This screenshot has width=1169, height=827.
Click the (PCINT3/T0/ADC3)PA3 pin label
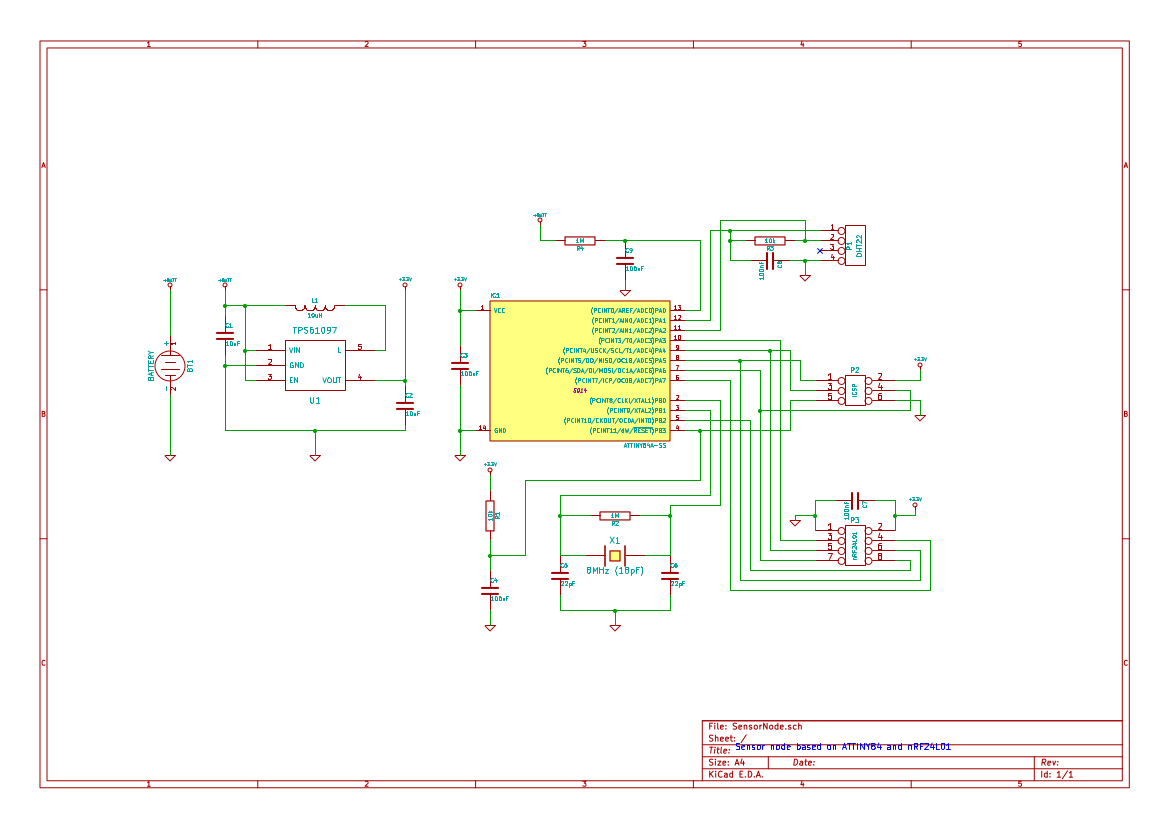(x=632, y=341)
